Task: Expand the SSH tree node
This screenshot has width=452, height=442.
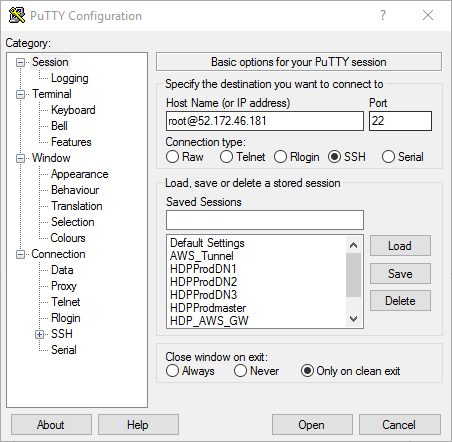Action: [x=40, y=334]
